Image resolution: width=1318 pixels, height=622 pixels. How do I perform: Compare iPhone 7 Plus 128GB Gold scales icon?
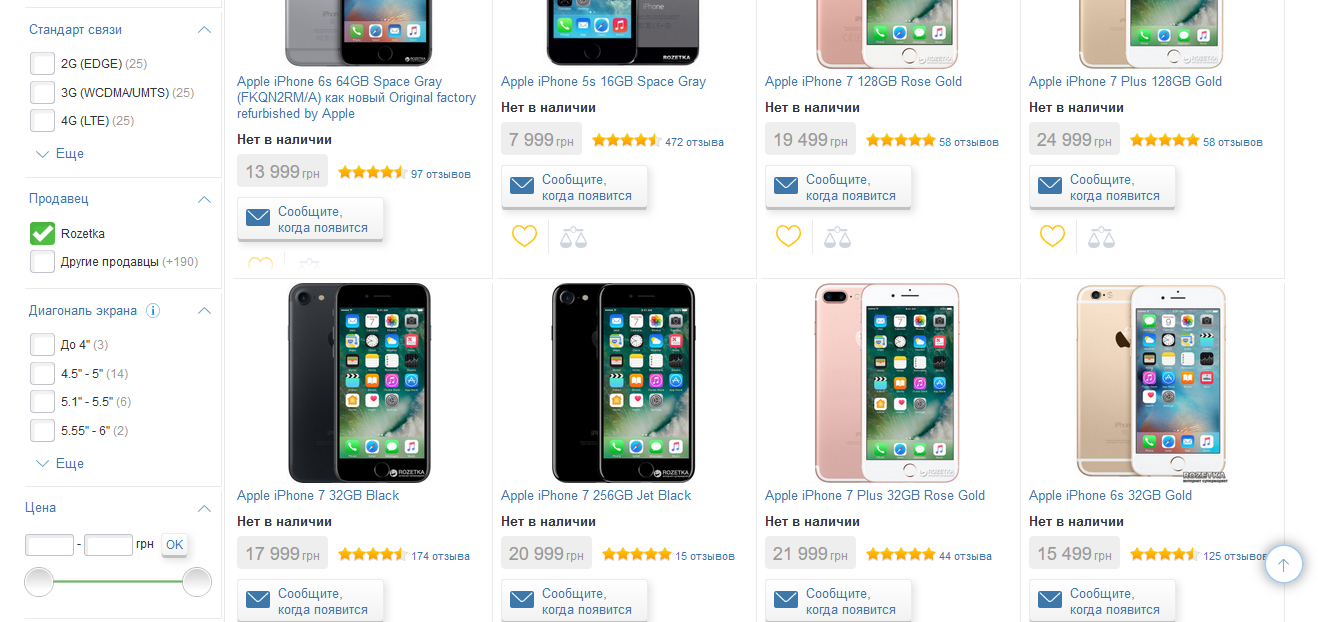coord(1102,237)
